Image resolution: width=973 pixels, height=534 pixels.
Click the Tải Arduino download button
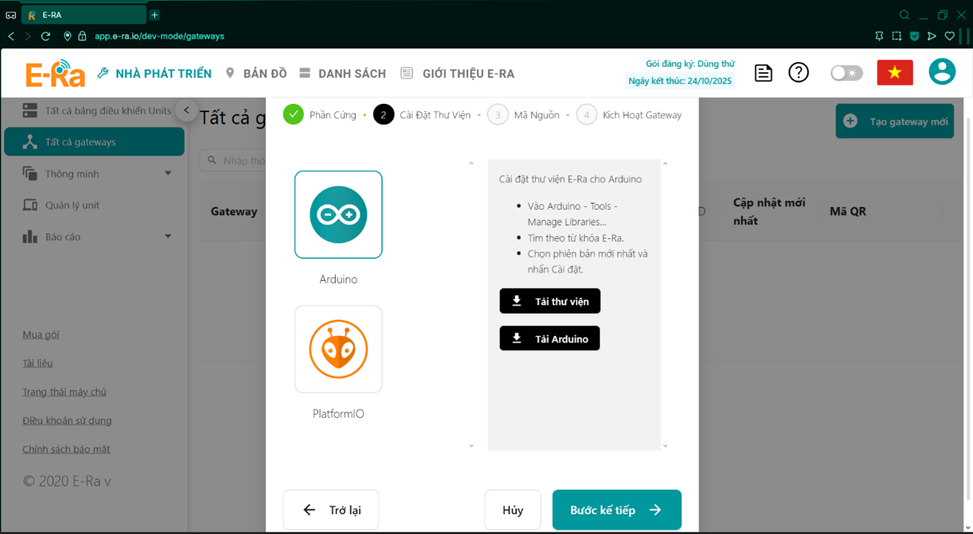click(550, 339)
